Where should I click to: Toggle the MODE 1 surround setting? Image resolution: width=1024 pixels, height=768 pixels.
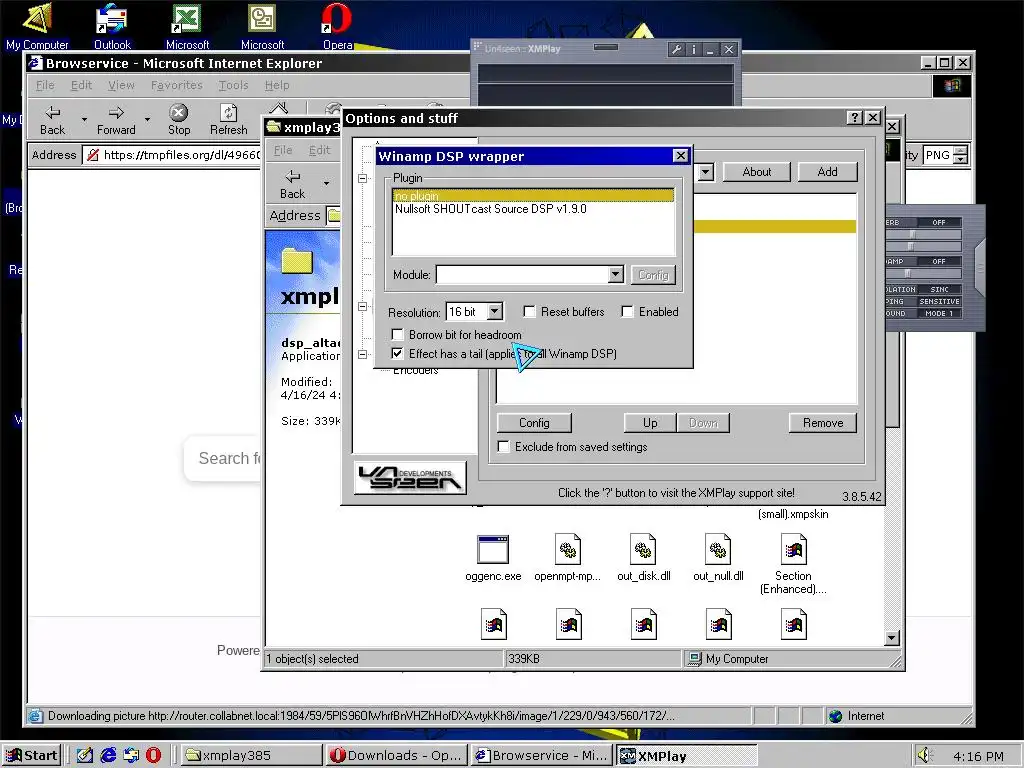click(x=939, y=313)
